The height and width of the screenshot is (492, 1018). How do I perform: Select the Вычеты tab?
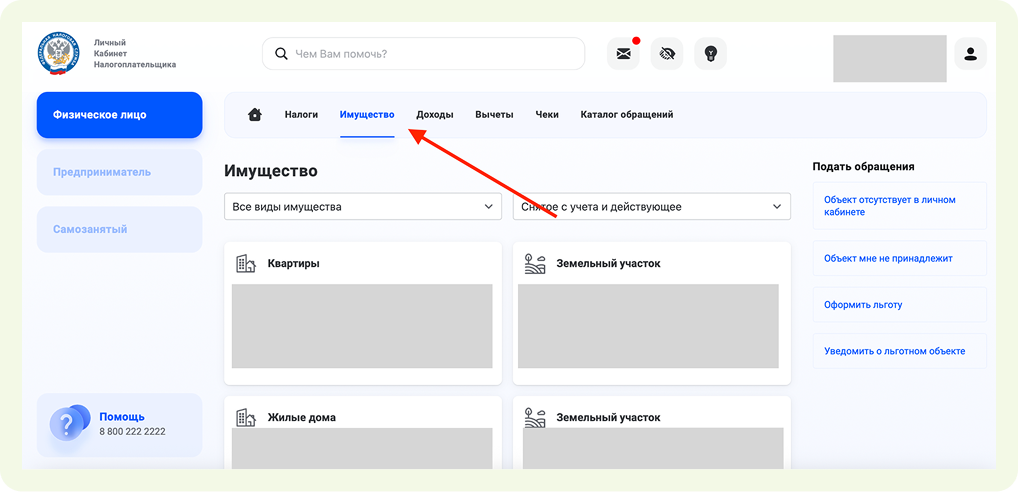(494, 115)
